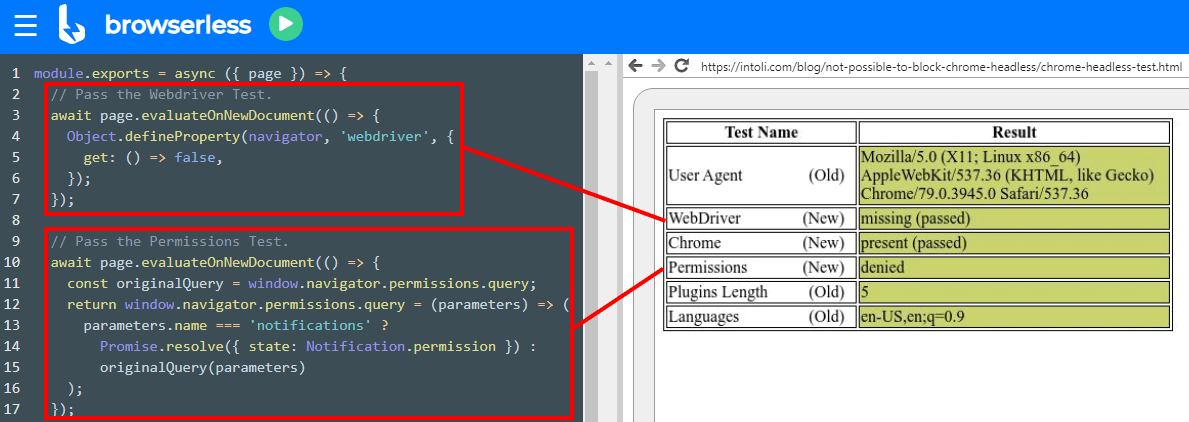The height and width of the screenshot is (422, 1189).
Task: Go forward in the preview browser
Action: (658, 66)
